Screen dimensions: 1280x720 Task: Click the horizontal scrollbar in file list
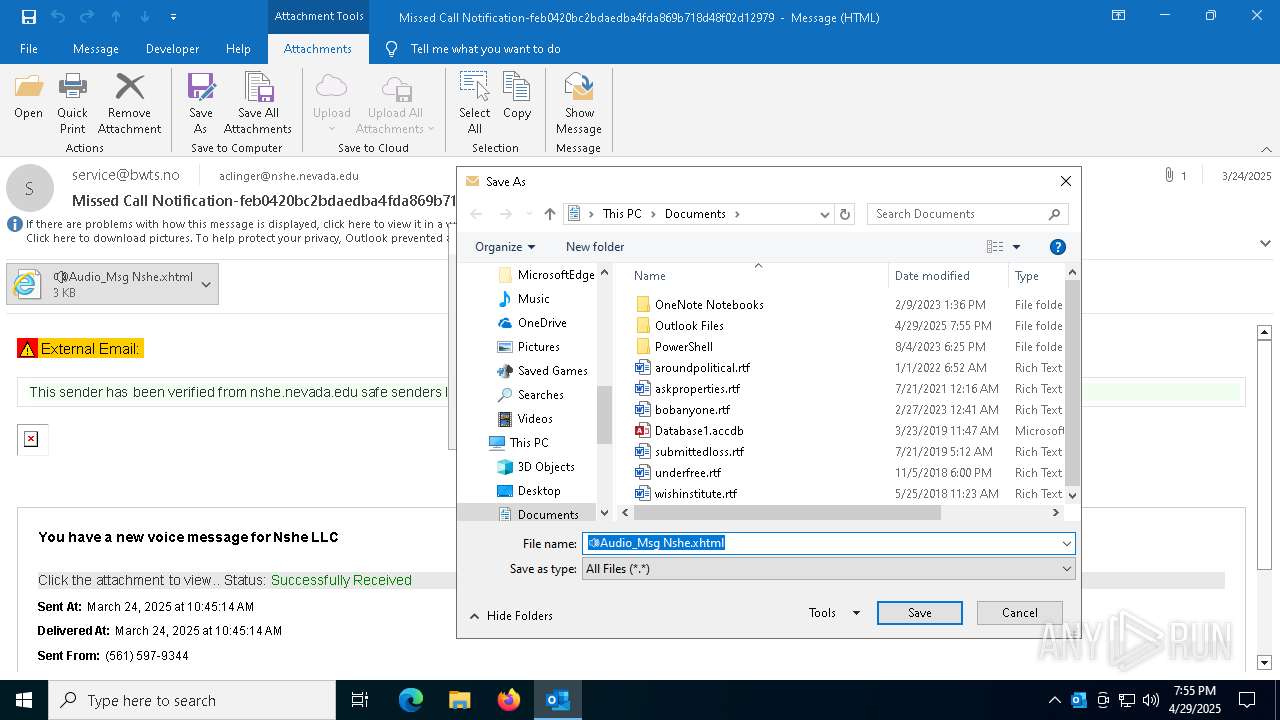pyautogui.click(x=787, y=513)
